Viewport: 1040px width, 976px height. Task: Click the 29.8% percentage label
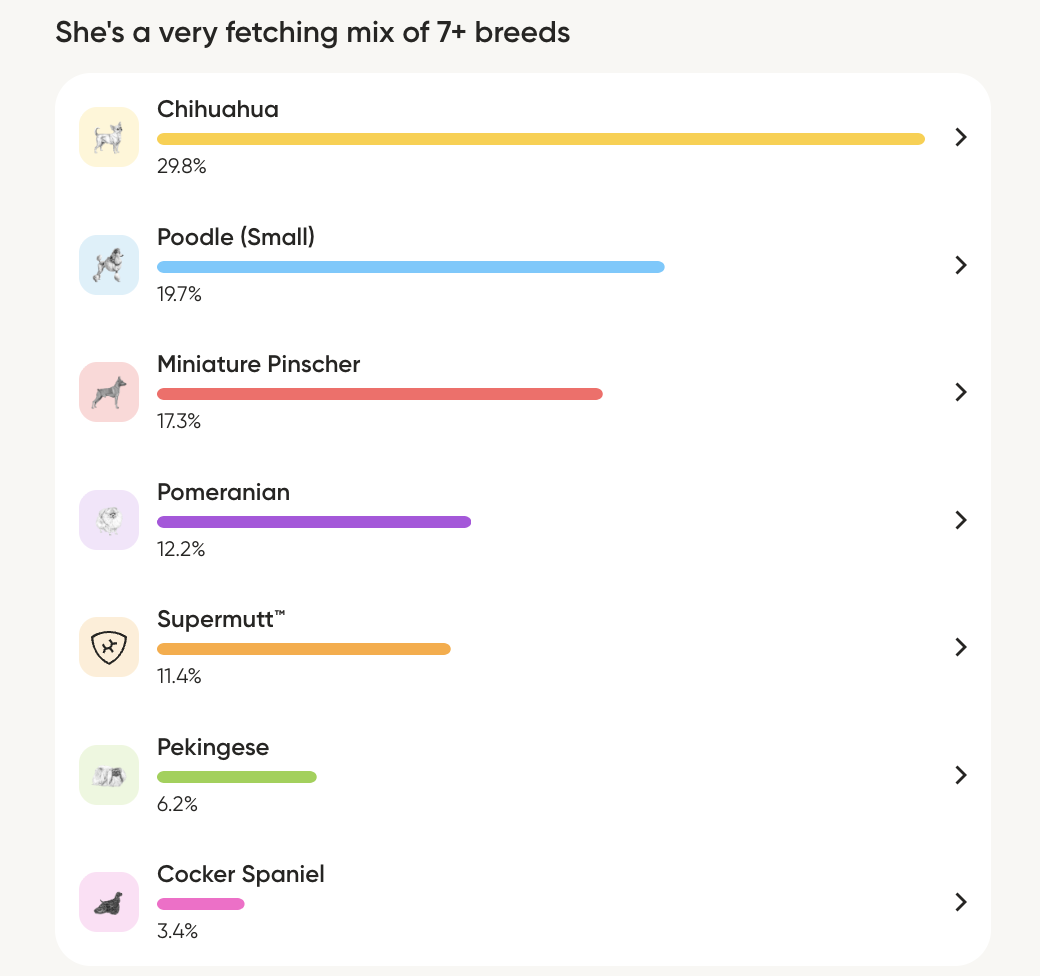tap(180, 167)
